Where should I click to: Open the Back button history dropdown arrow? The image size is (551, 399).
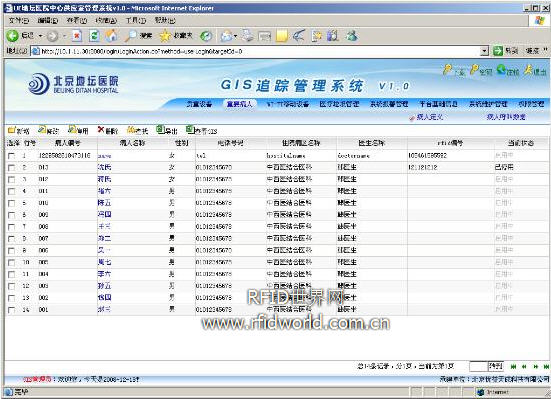click(40, 36)
